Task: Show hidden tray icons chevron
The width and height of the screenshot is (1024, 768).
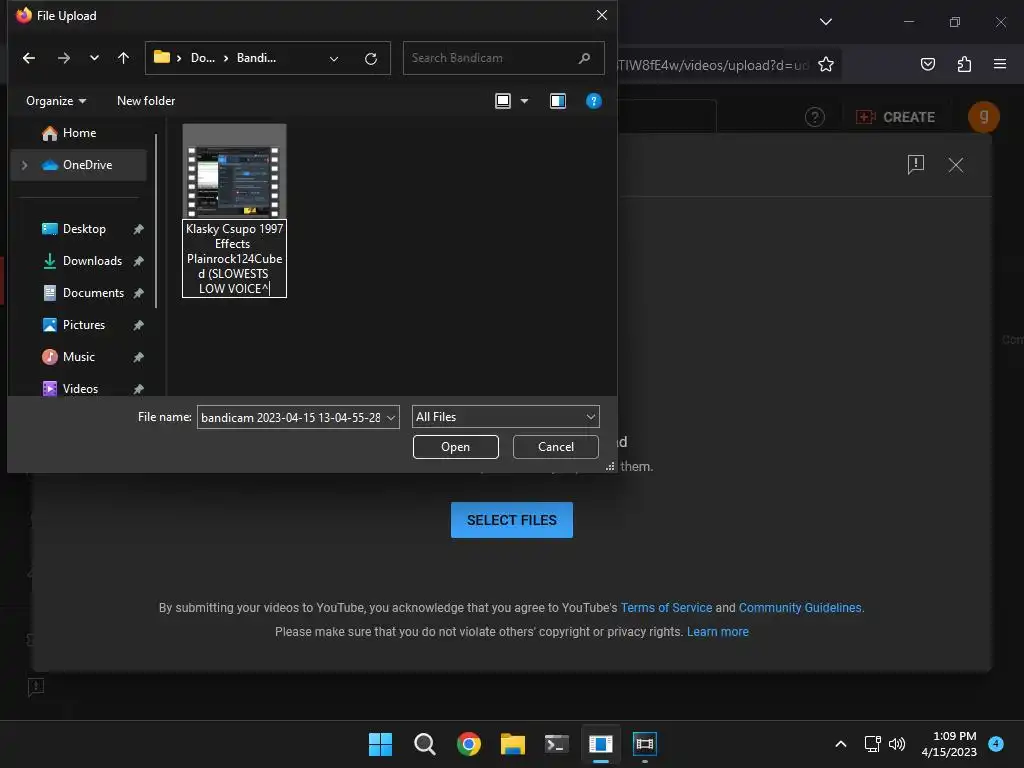Action: point(840,744)
